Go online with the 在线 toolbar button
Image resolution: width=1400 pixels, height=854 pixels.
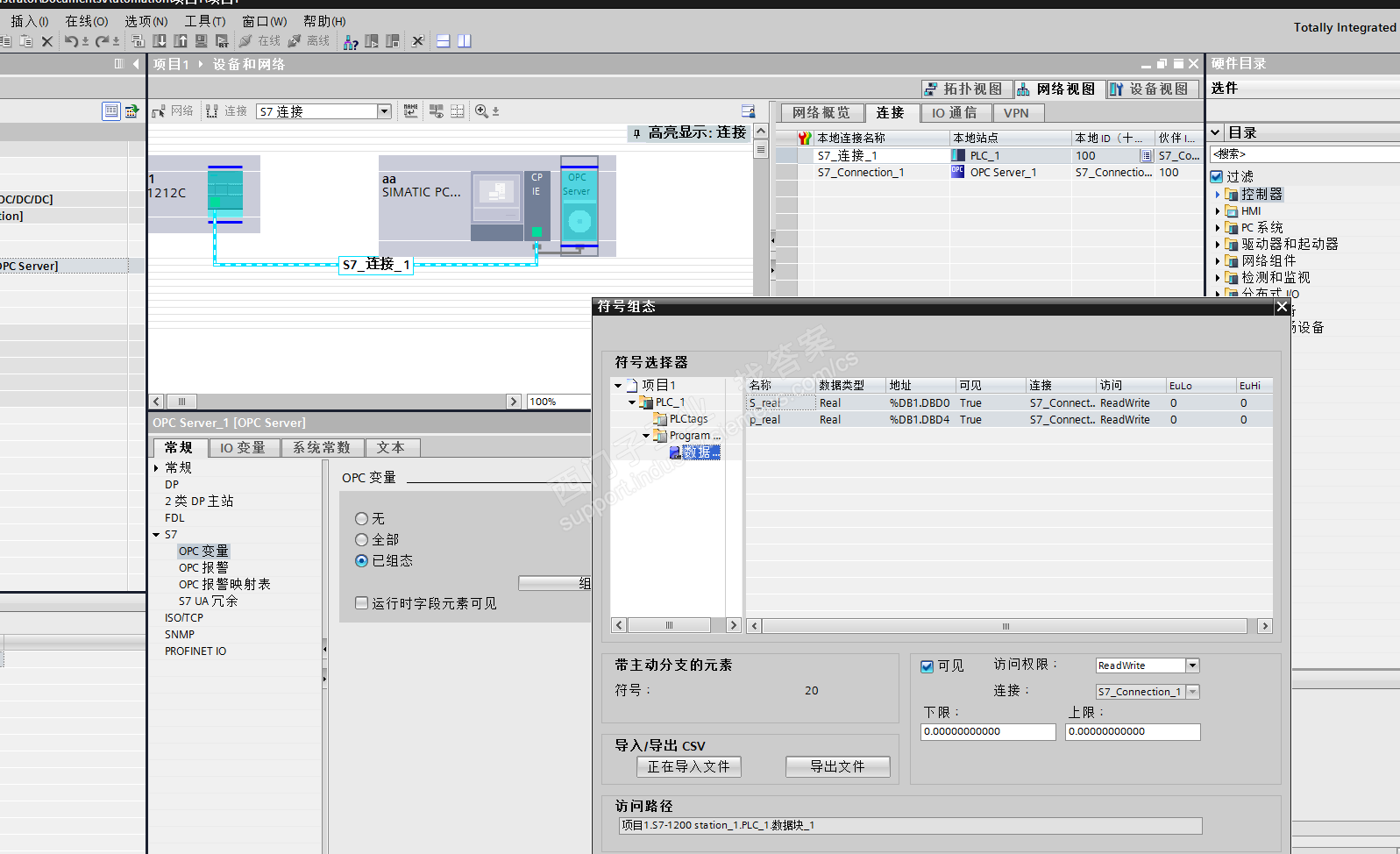[x=259, y=41]
